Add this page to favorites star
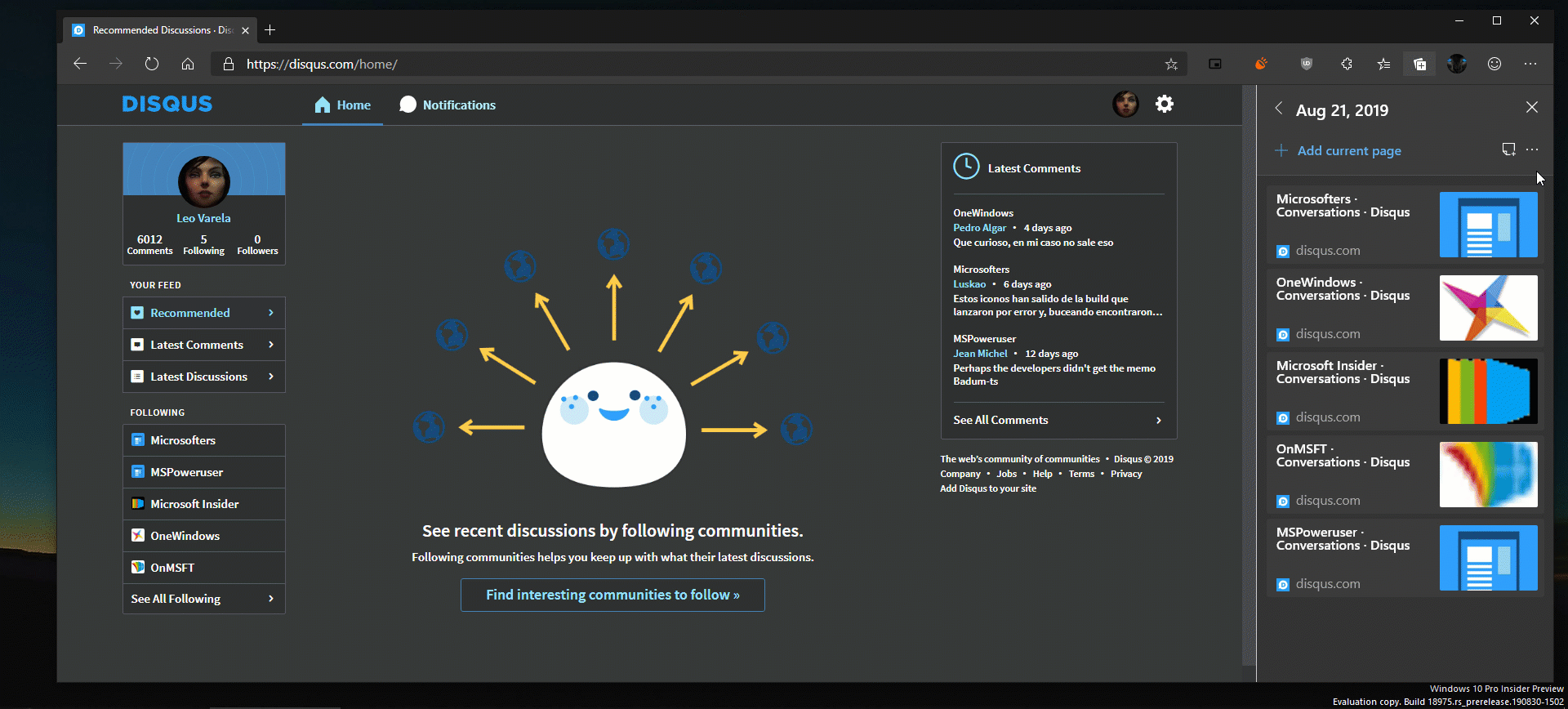1568x709 pixels. 1171,64
